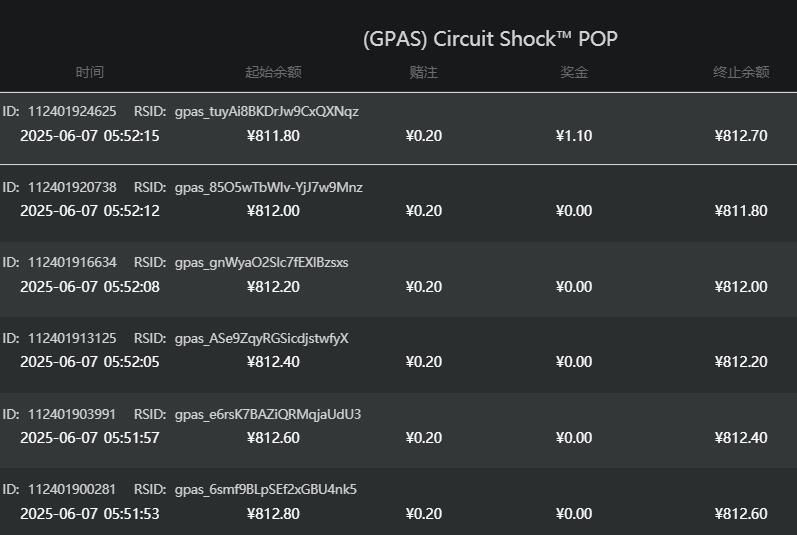Select RSID gpas_e6rsK7BAZiQRMqjaUdU3
This screenshot has width=797, height=535.
click(268, 414)
